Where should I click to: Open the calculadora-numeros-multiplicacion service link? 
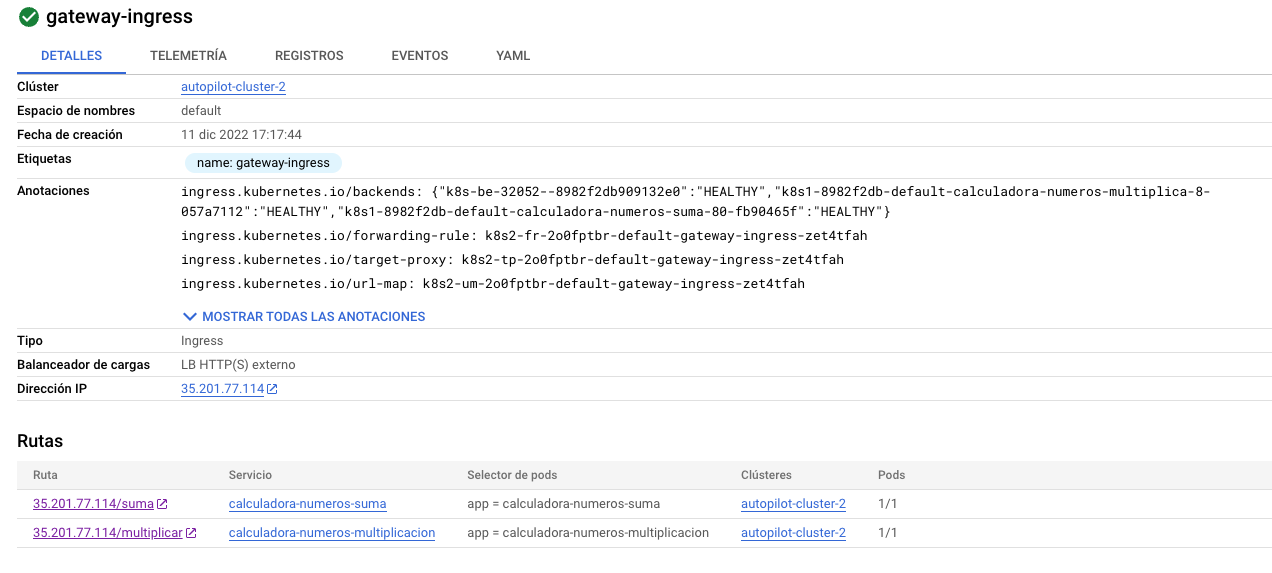click(x=332, y=533)
